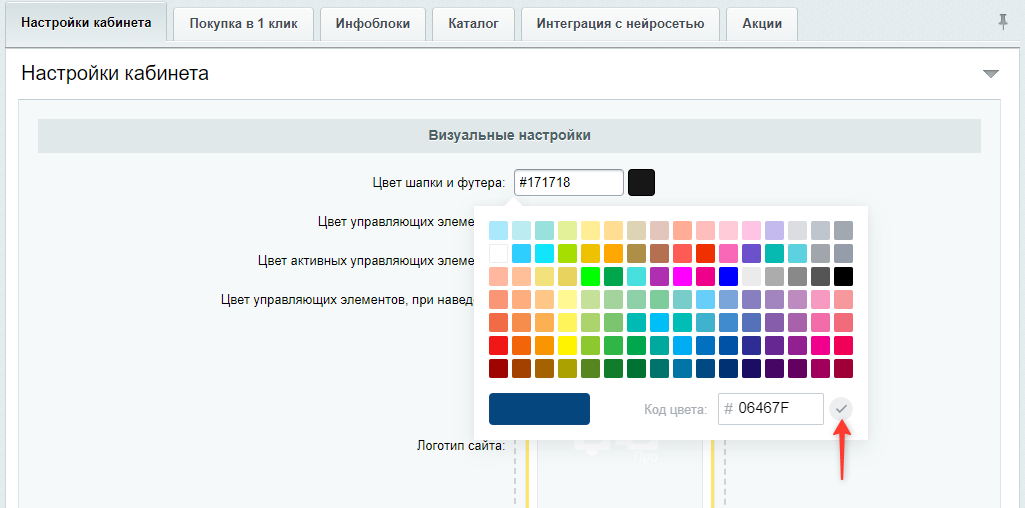This screenshot has width=1025, height=508.
Task: Select the Акции tab
Action: (762, 24)
